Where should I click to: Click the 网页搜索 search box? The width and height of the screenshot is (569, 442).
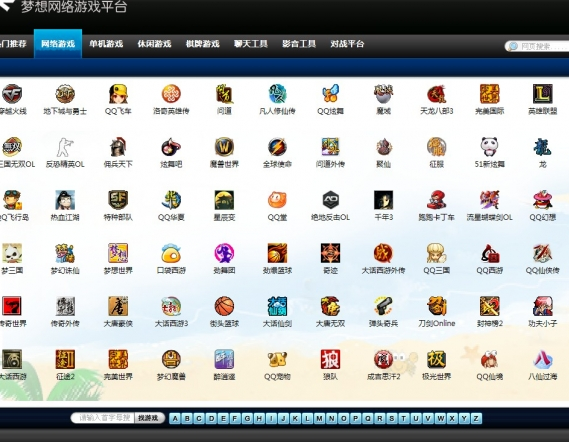click(x=537, y=46)
